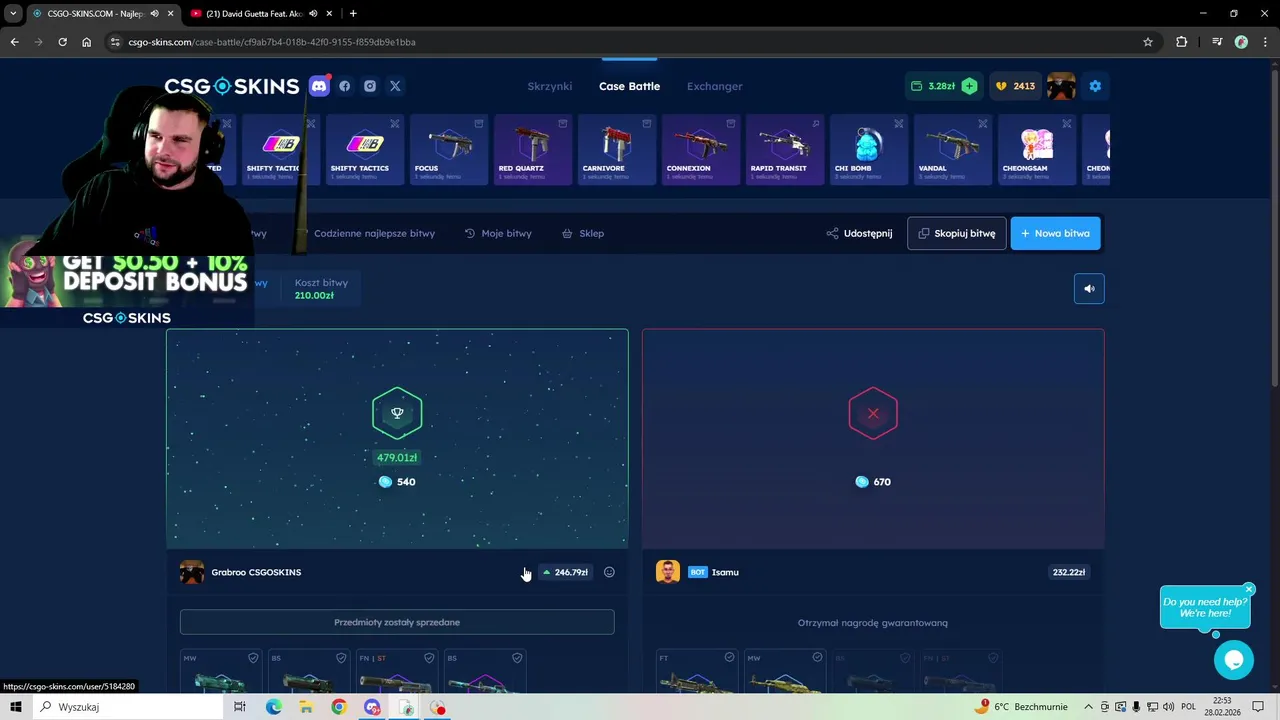Open the Vandal drop in live feed
The width and height of the screenshot is (1280, 720).
pyautogui.click(x=953, y=150)
